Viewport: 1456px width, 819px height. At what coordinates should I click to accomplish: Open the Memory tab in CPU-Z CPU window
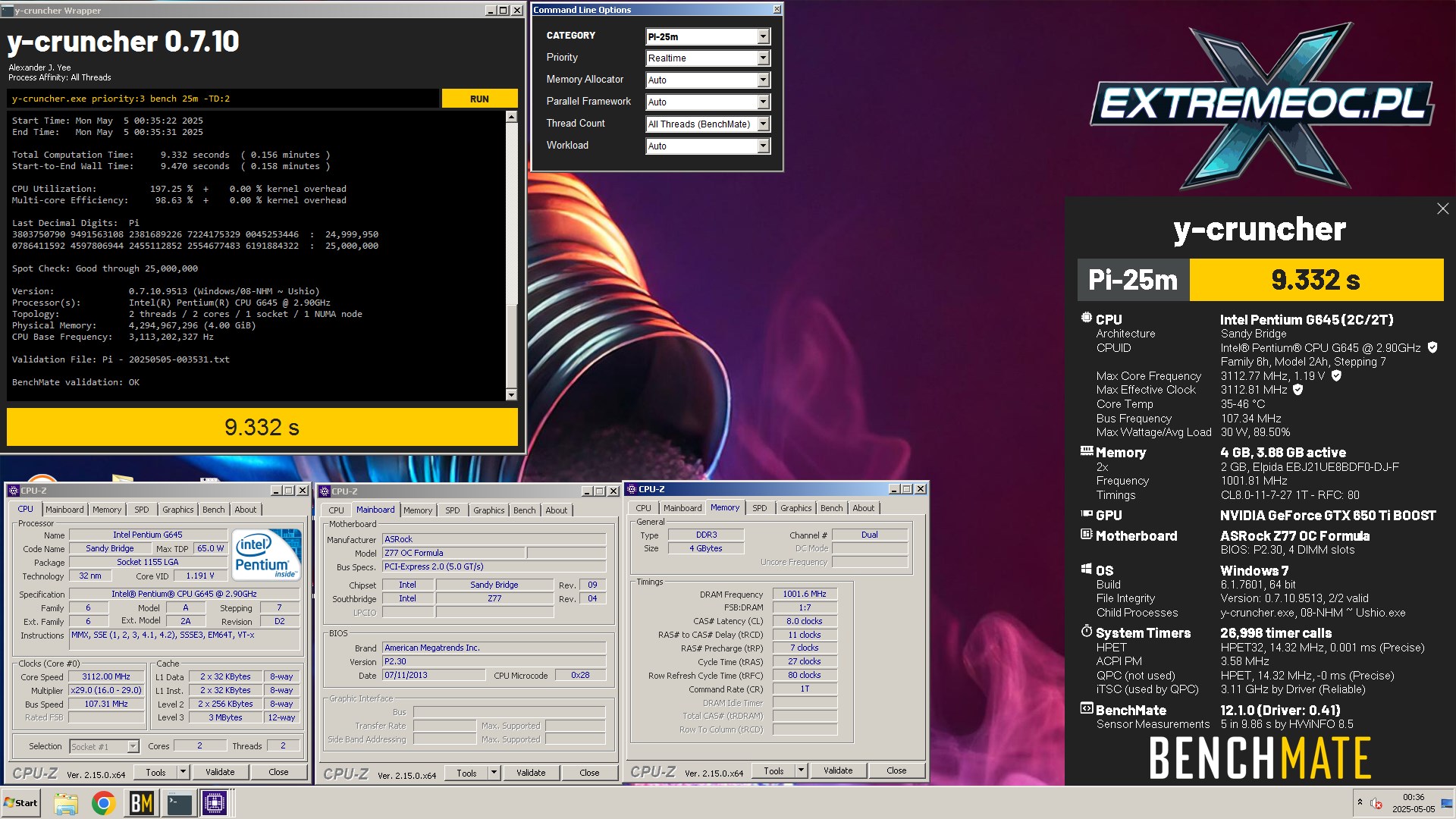pyautogui.click(x=107, y=510)
